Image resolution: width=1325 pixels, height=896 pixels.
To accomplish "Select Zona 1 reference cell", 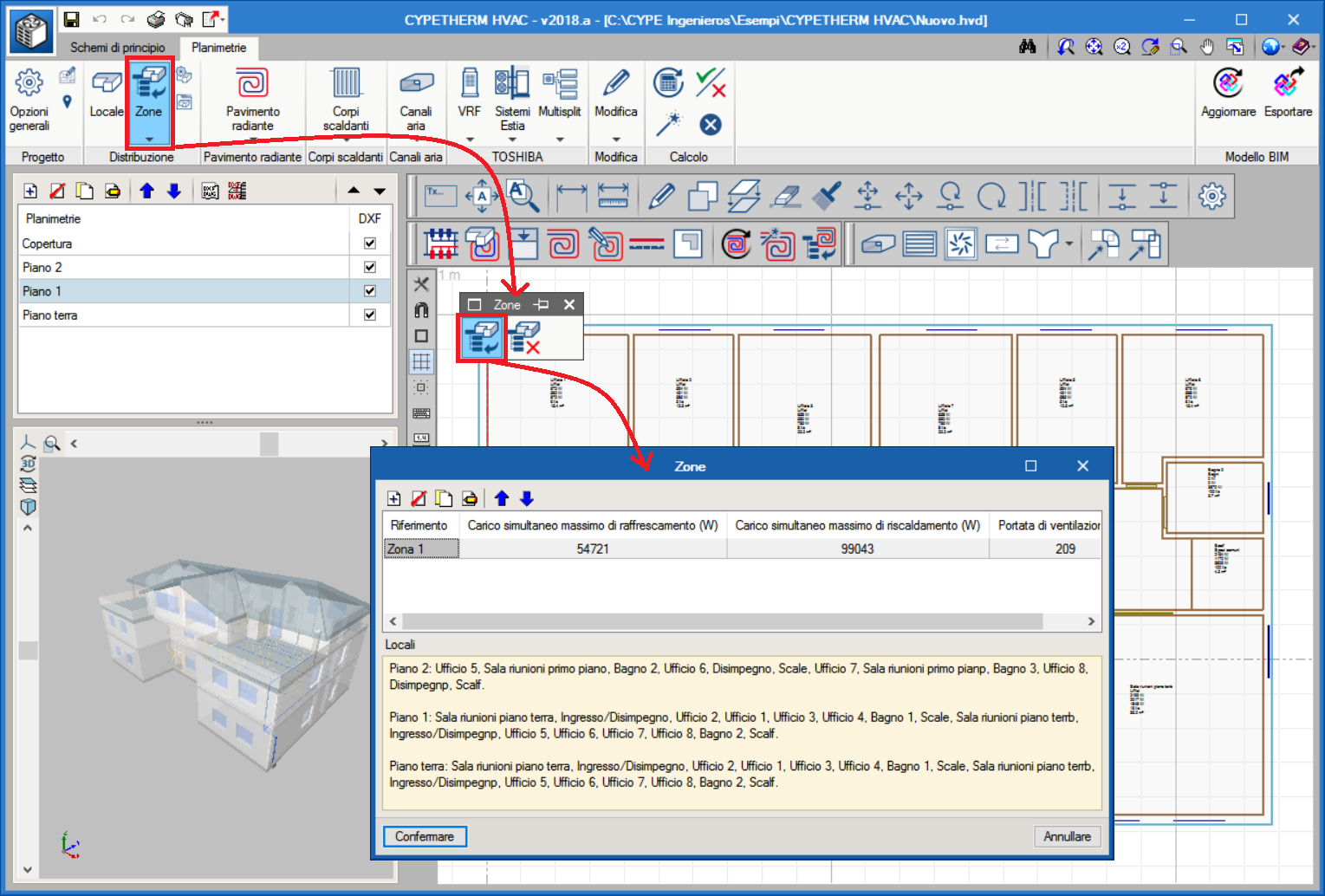I will point(421,549).
